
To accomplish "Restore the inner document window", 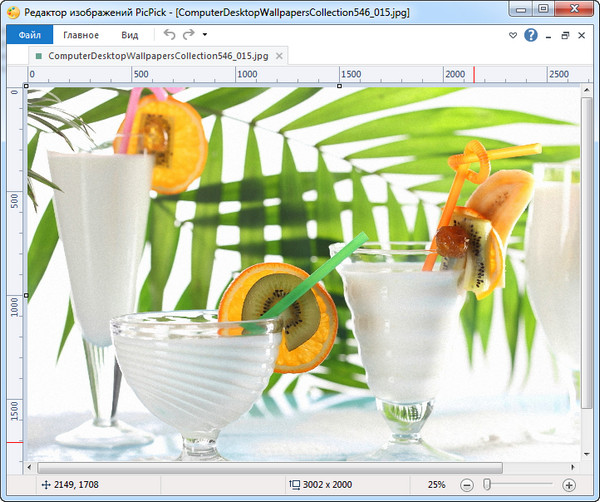I will [x=565, y=35].
